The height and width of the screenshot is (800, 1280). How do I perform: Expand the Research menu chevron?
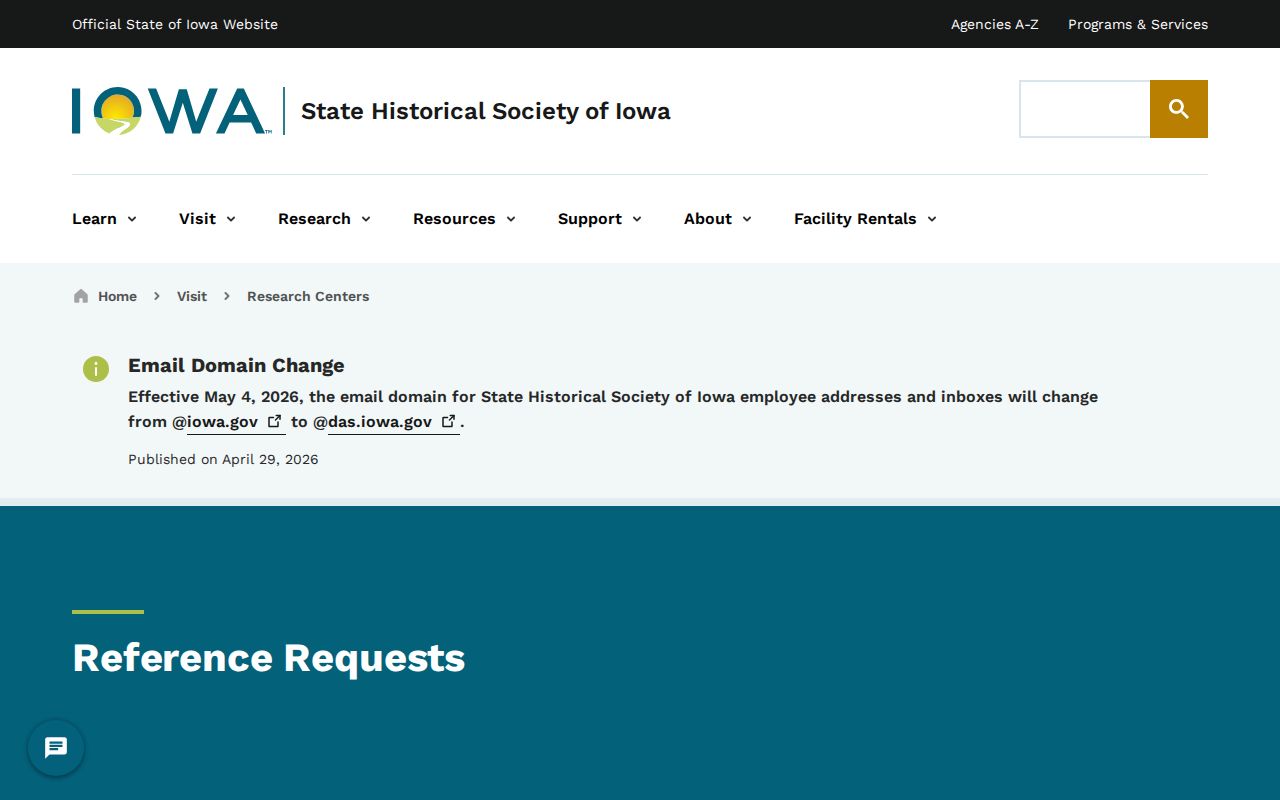366,219
